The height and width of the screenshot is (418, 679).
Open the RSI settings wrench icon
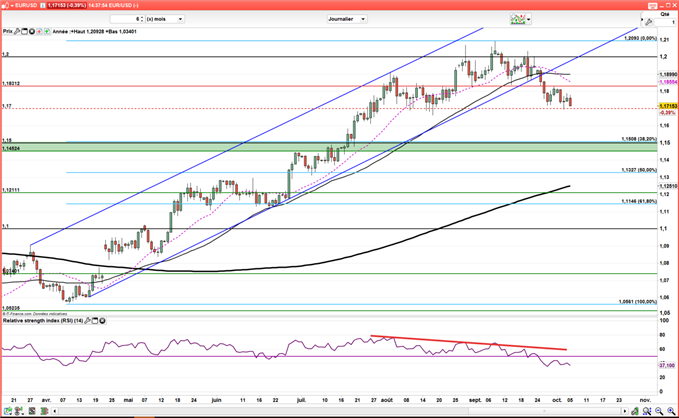(87, 321)
